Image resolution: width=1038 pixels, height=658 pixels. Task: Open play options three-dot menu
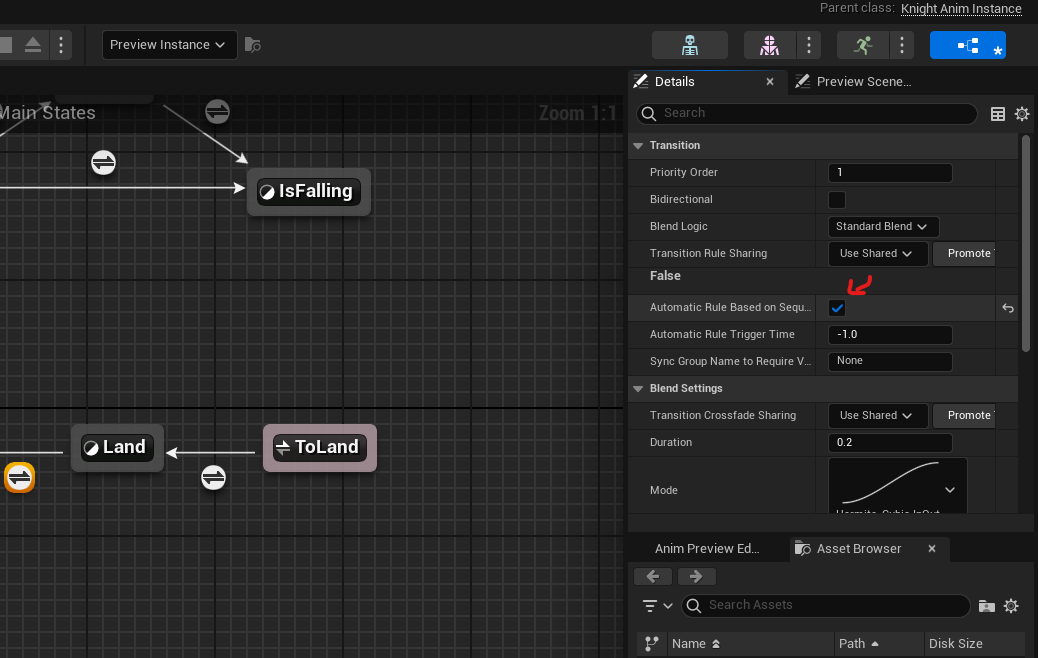(x=61, y=45)
